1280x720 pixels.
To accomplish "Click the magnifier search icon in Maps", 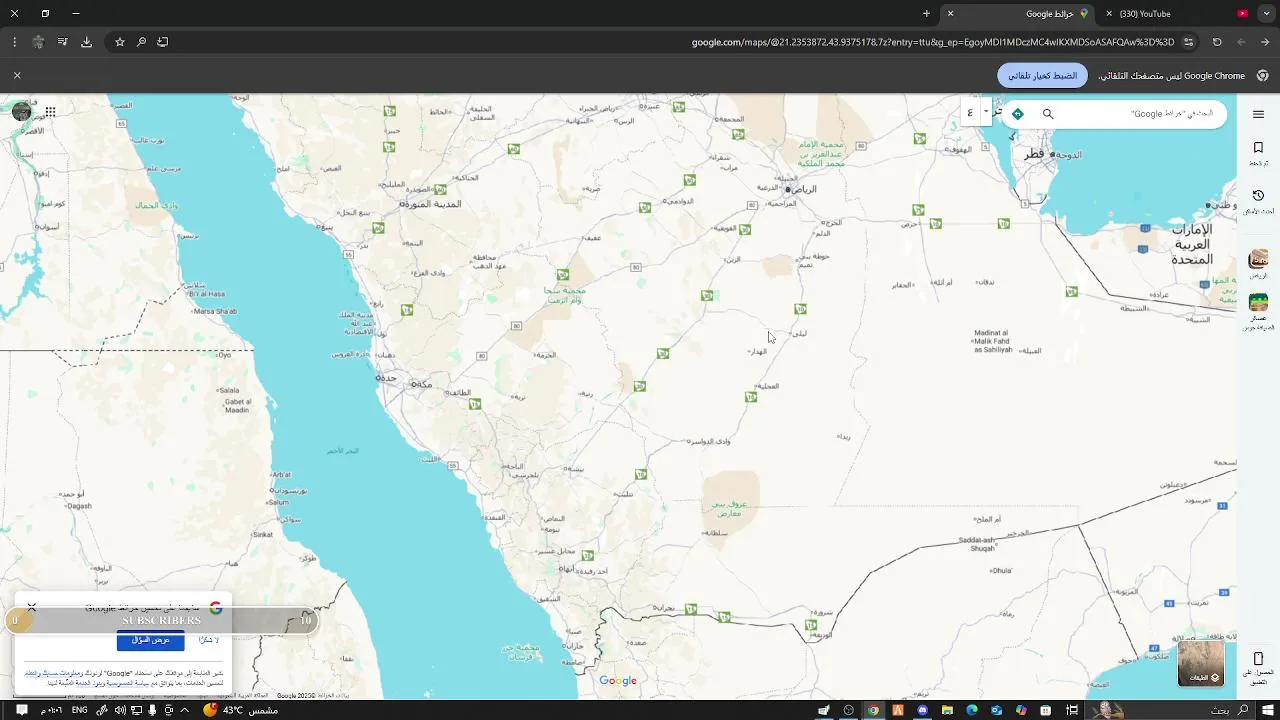I will coord(1048,114).
